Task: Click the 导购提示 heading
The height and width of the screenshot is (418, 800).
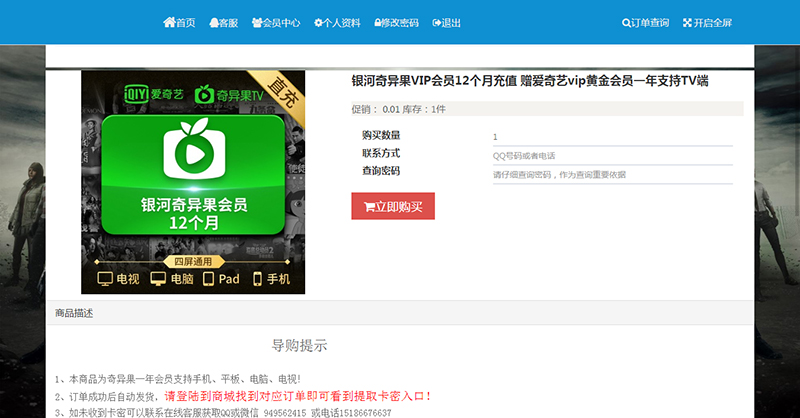Action: [x=299, y=346]
